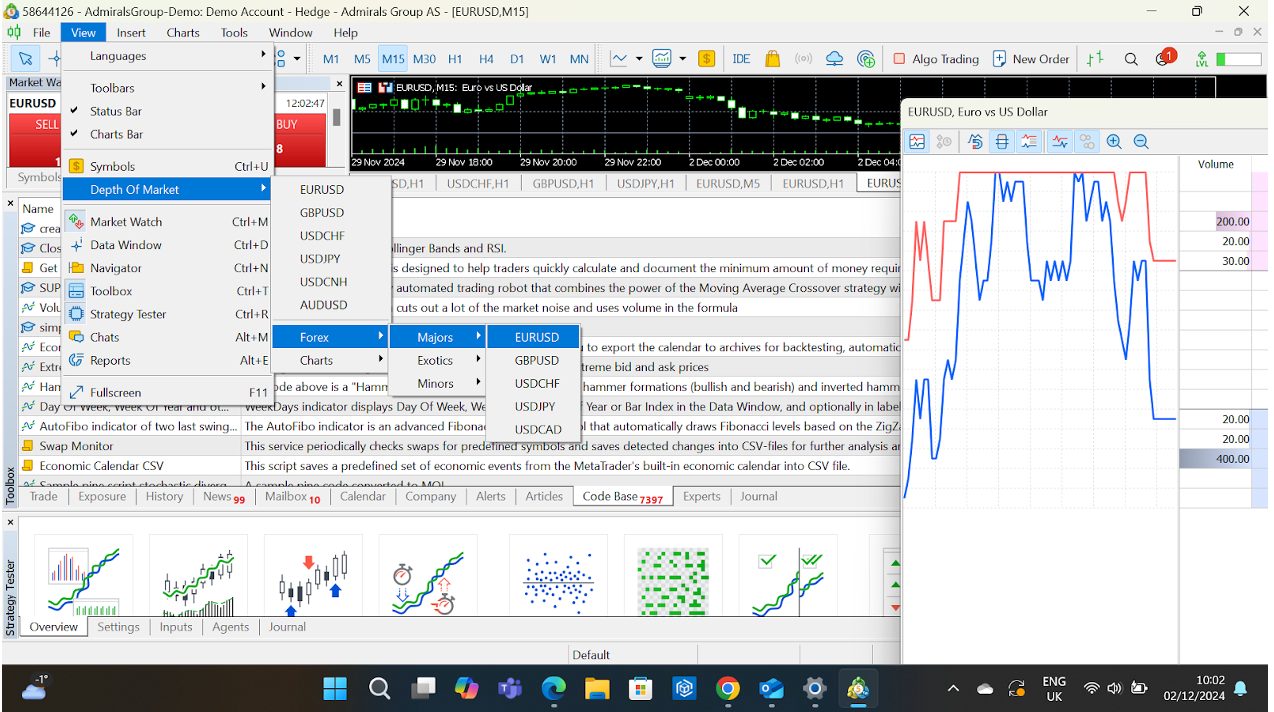The image size is (1274, 712).
Task: Switch to D1 timeframe
Action: 517,59
